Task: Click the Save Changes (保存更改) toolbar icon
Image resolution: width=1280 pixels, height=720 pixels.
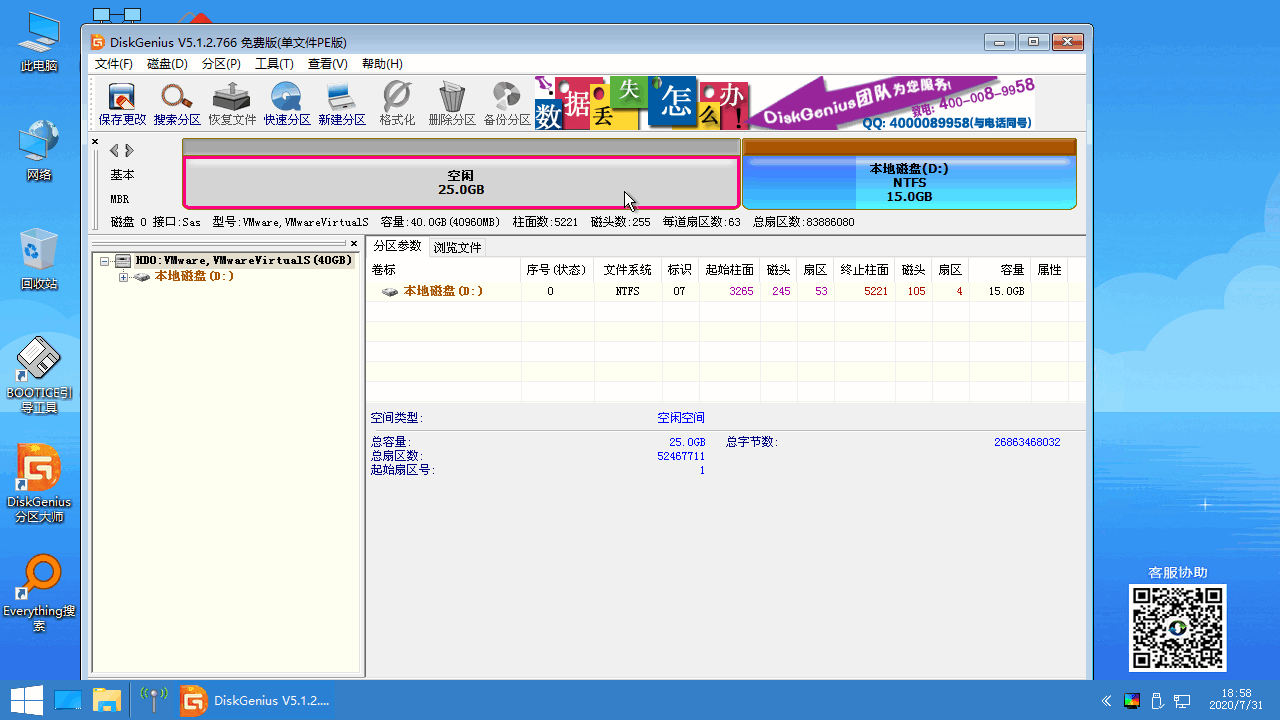Action: tap(122, 104)
